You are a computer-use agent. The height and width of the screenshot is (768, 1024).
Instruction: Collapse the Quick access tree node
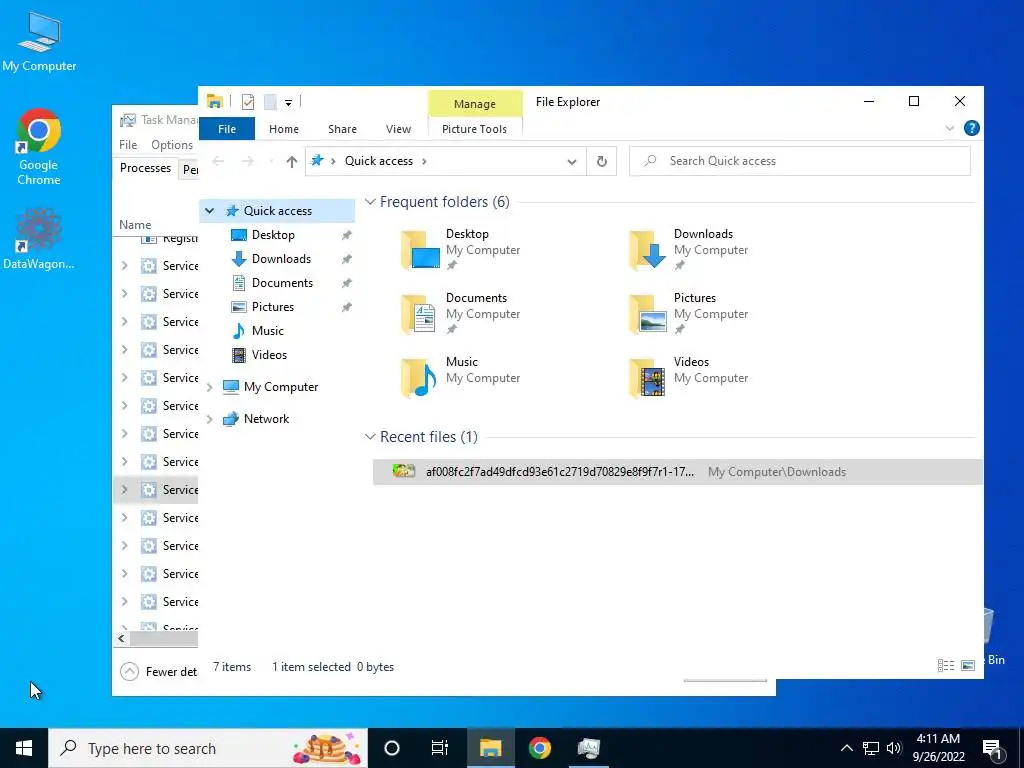coord(209,211)
